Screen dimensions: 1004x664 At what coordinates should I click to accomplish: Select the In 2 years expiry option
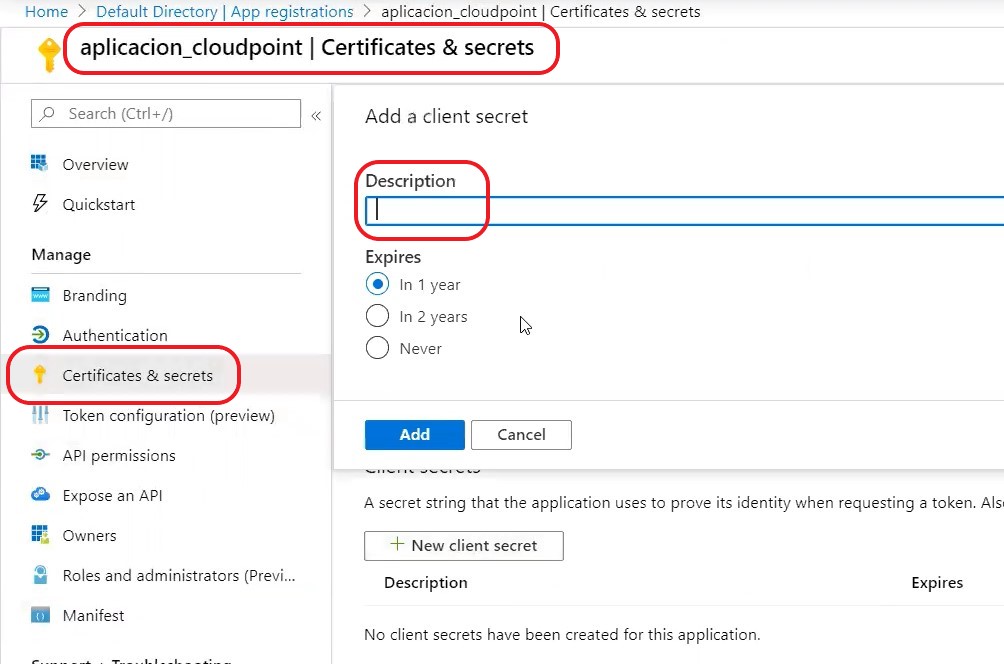[x=377, y=316]
